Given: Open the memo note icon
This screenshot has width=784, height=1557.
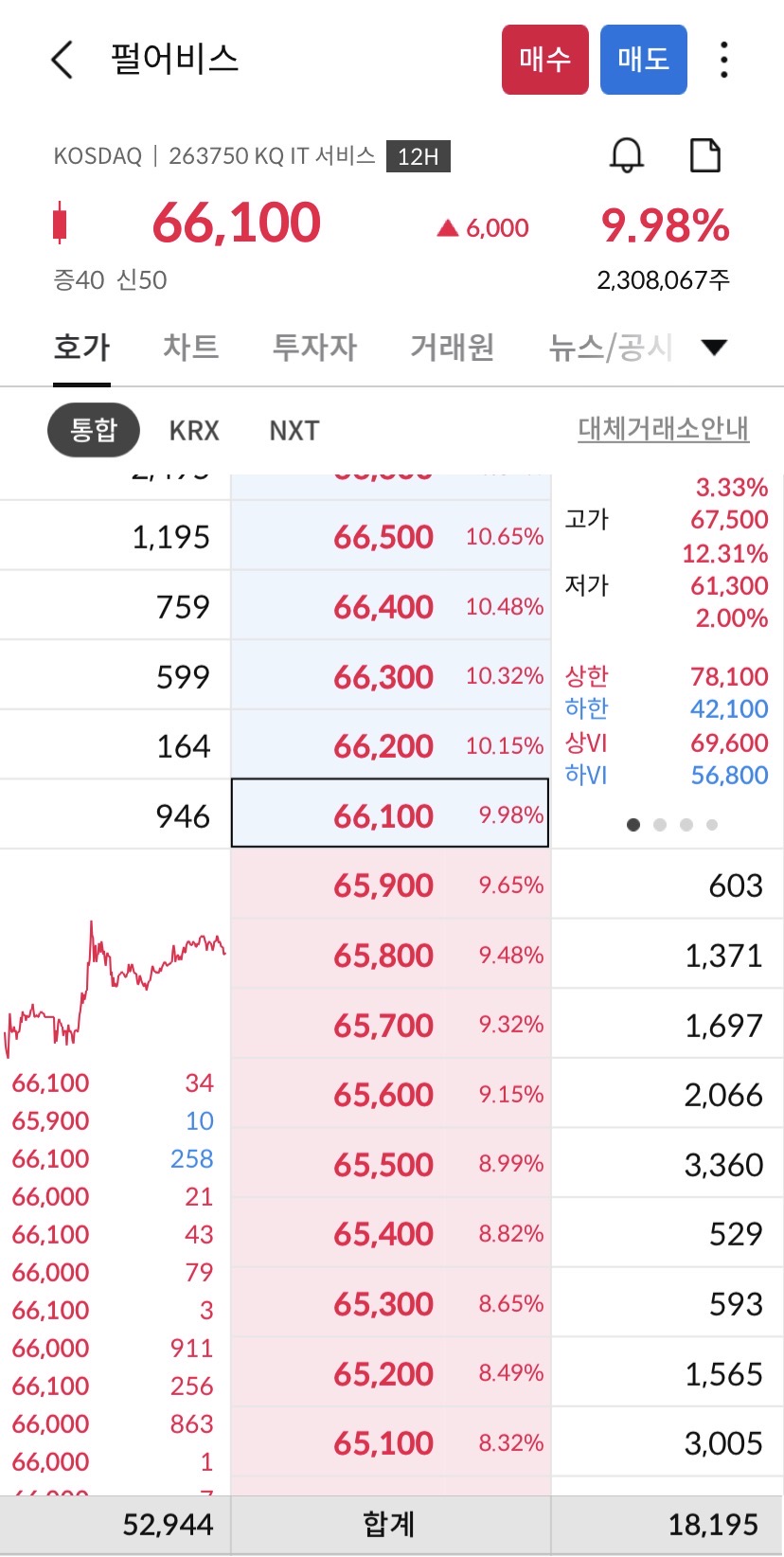Looking at the screenshot, I should (x=705, y=155).
